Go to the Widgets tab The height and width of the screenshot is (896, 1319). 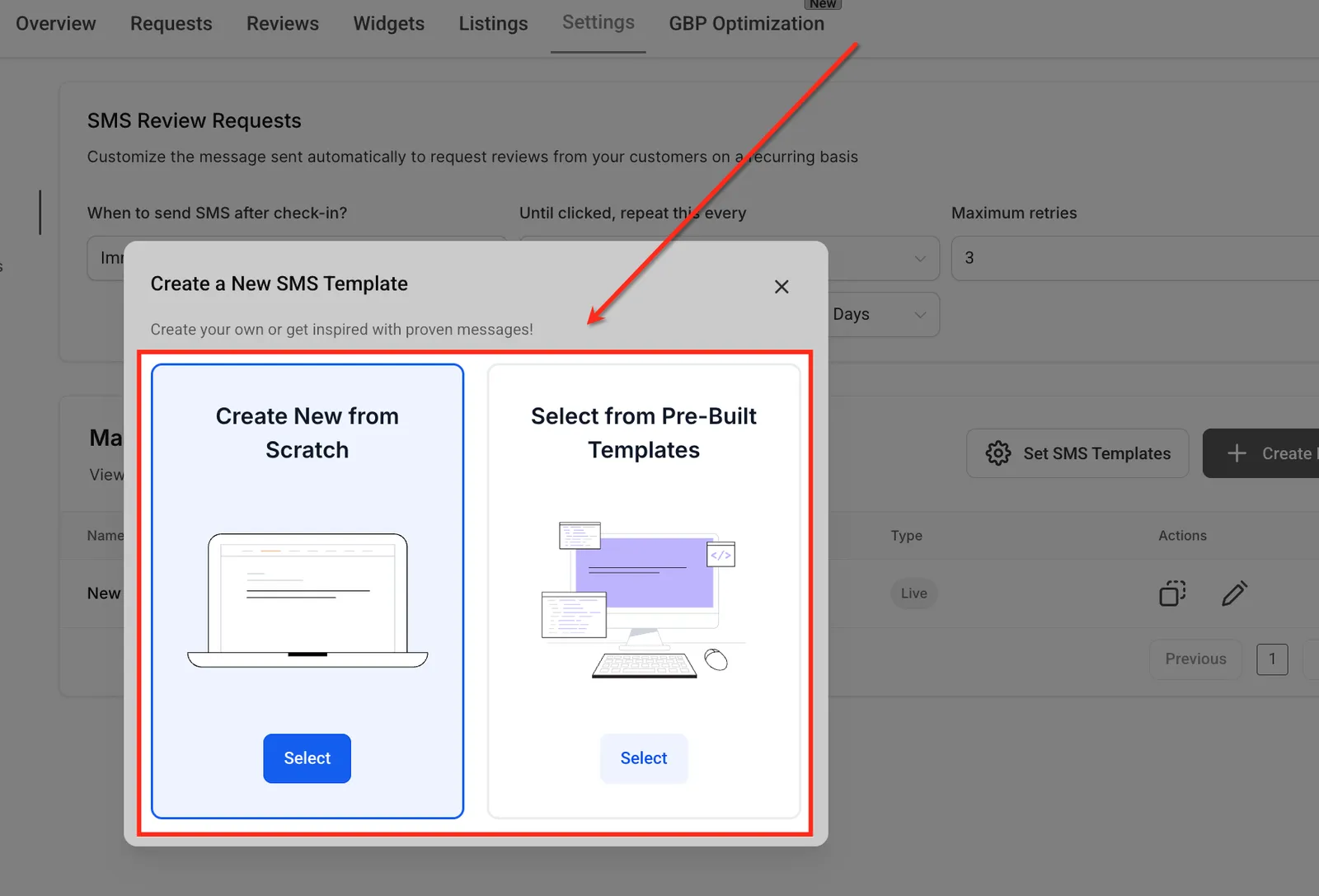pyautogui.click(x=389, y=24)
